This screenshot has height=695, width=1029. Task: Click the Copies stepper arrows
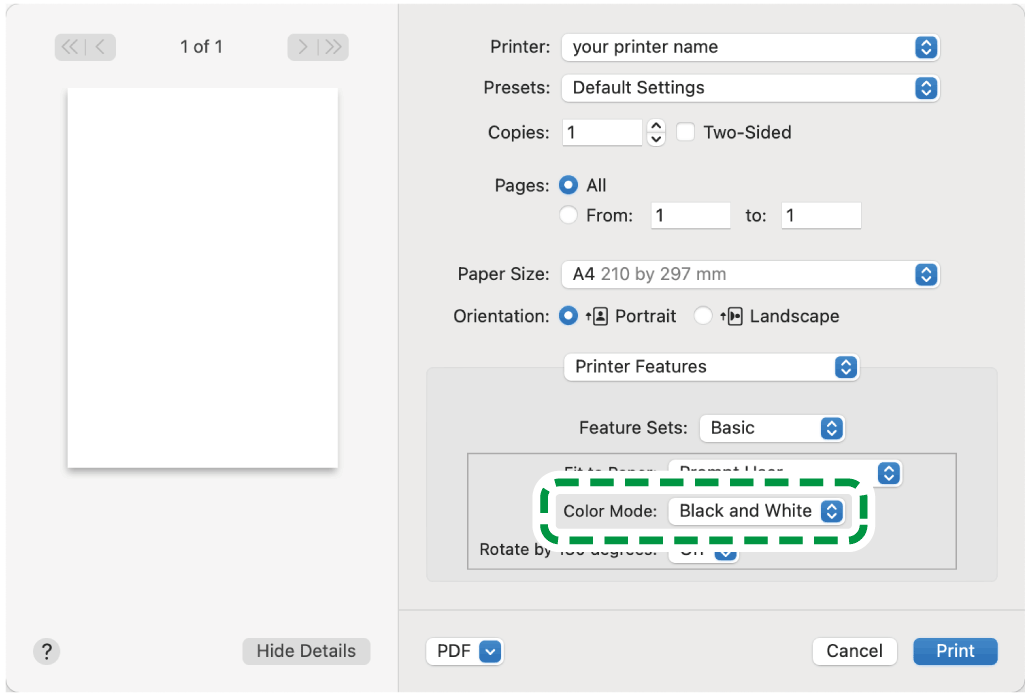[x=656, y=132]
